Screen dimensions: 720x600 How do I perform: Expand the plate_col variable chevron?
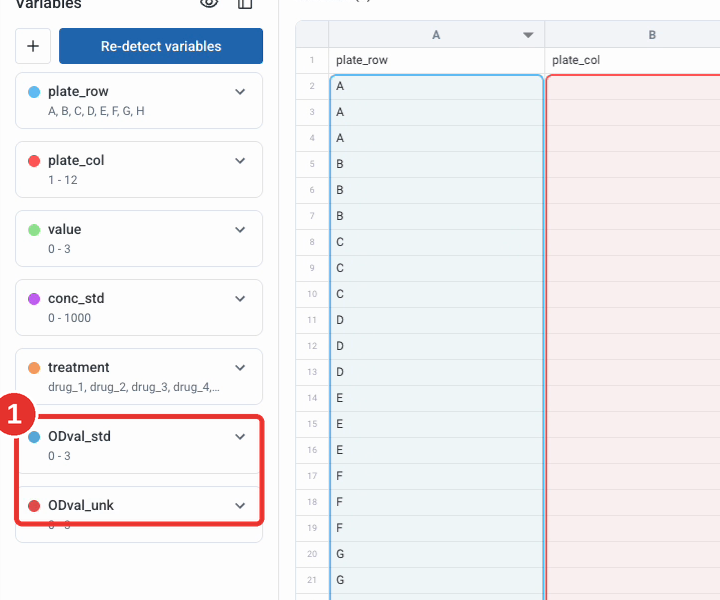coord(240,161)
